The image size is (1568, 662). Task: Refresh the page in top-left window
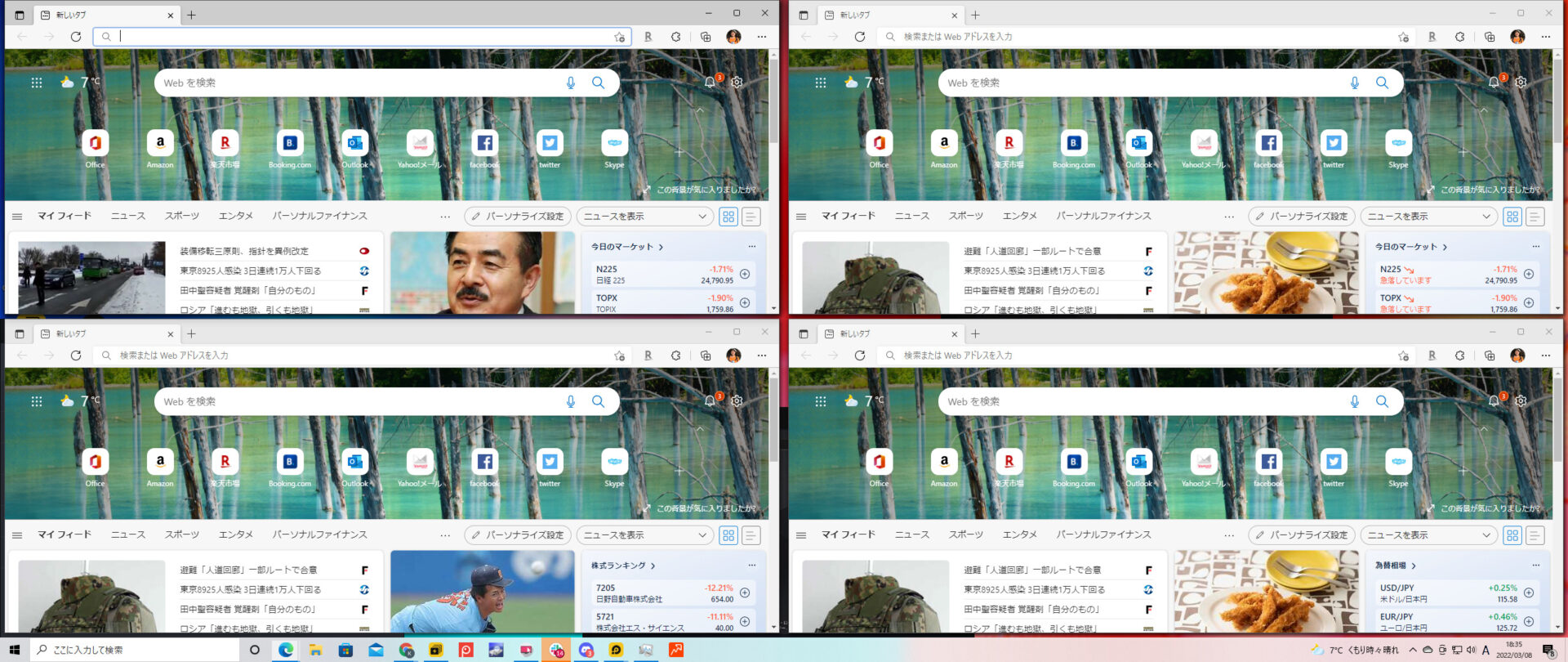point(76,37)
